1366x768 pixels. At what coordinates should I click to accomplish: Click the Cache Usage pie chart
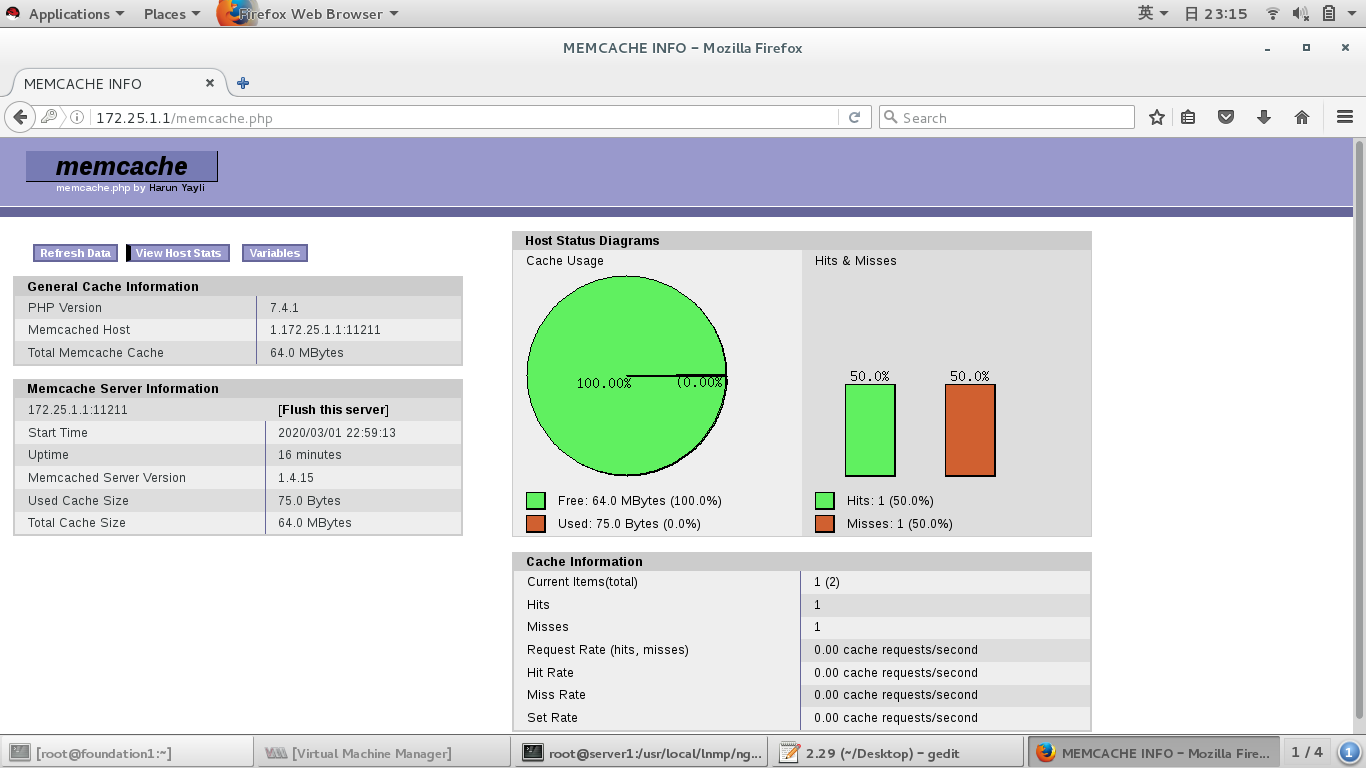tap(627, 376)
